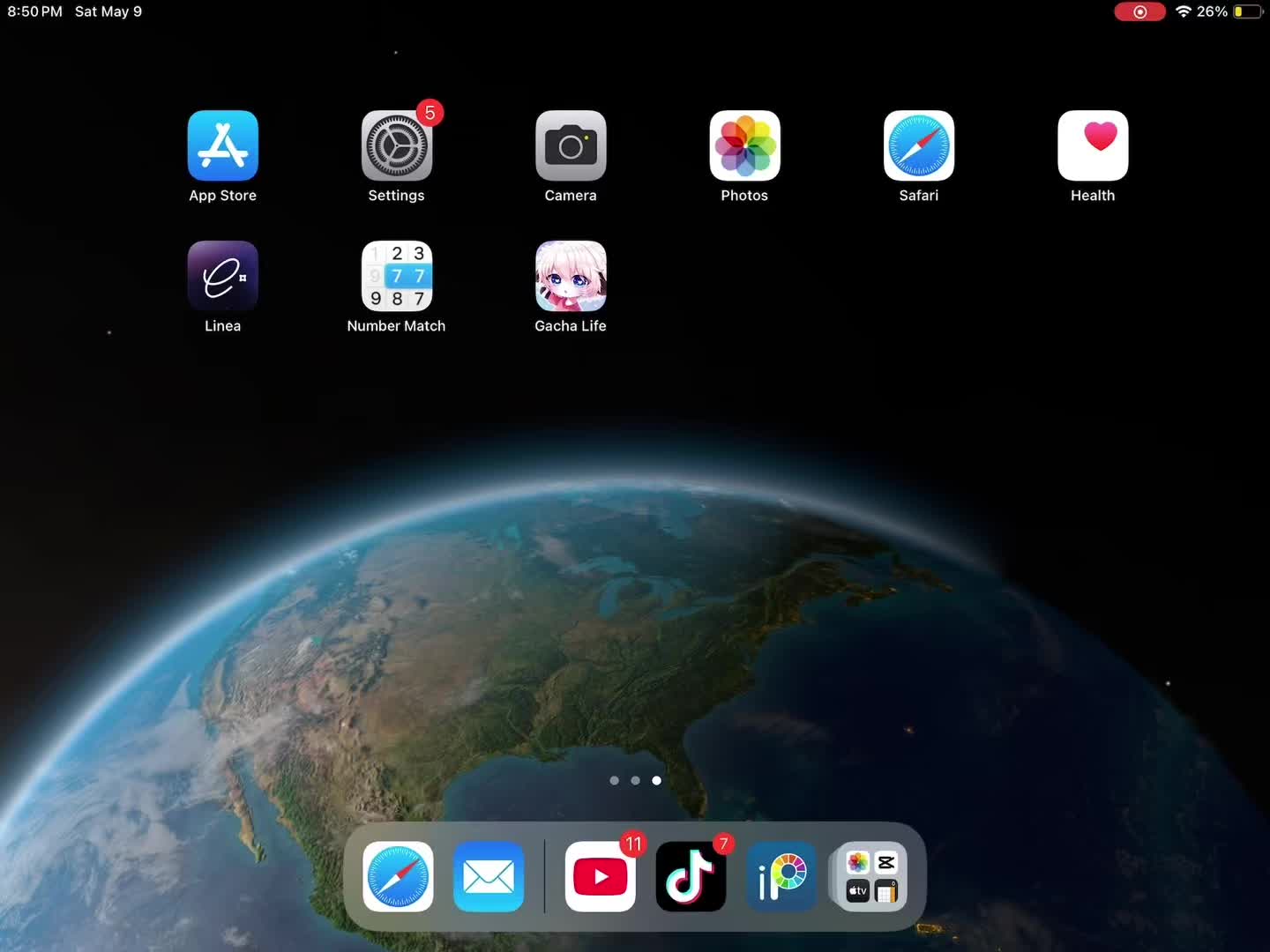This screenshot has width=1270, height=952.
Task: Open the Number Match game
Action: coord(396,276)
